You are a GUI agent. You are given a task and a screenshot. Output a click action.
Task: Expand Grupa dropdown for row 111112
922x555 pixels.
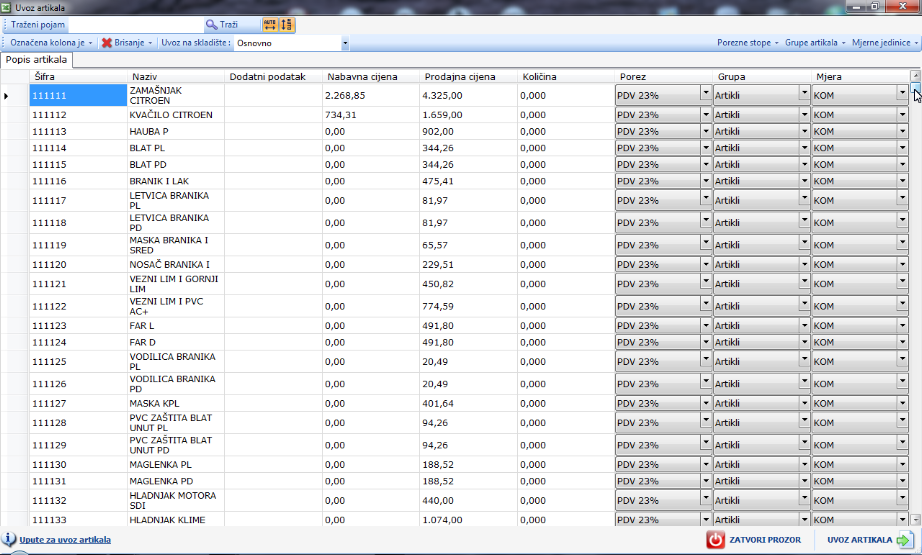pyautogui.click(x=804, y=115)
